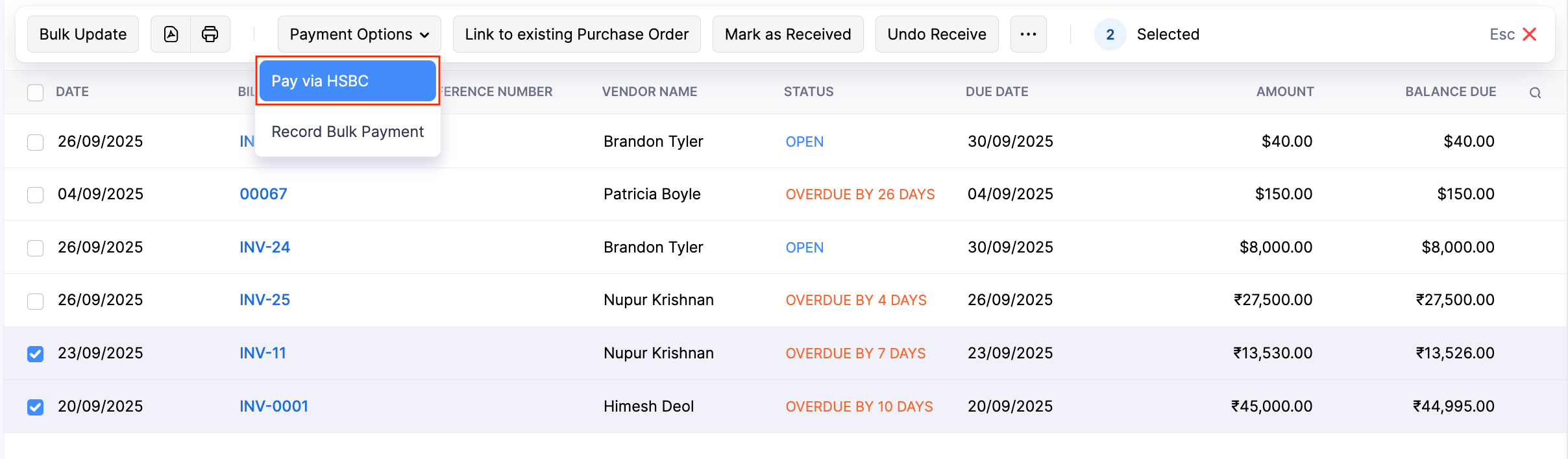Click the PDF export icon
The image size is (1568, 459).
(171, 34)
